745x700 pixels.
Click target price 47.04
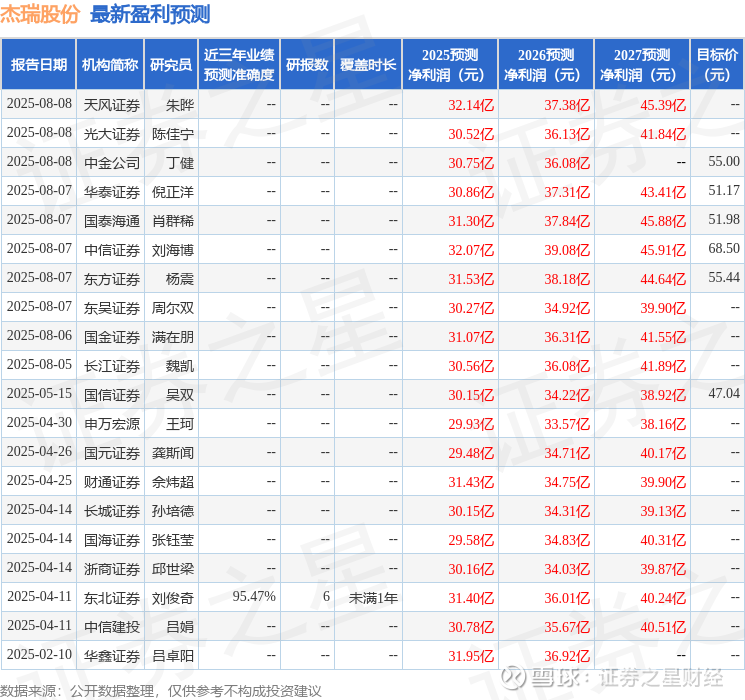pyautogui.click(x=724, y=393)
